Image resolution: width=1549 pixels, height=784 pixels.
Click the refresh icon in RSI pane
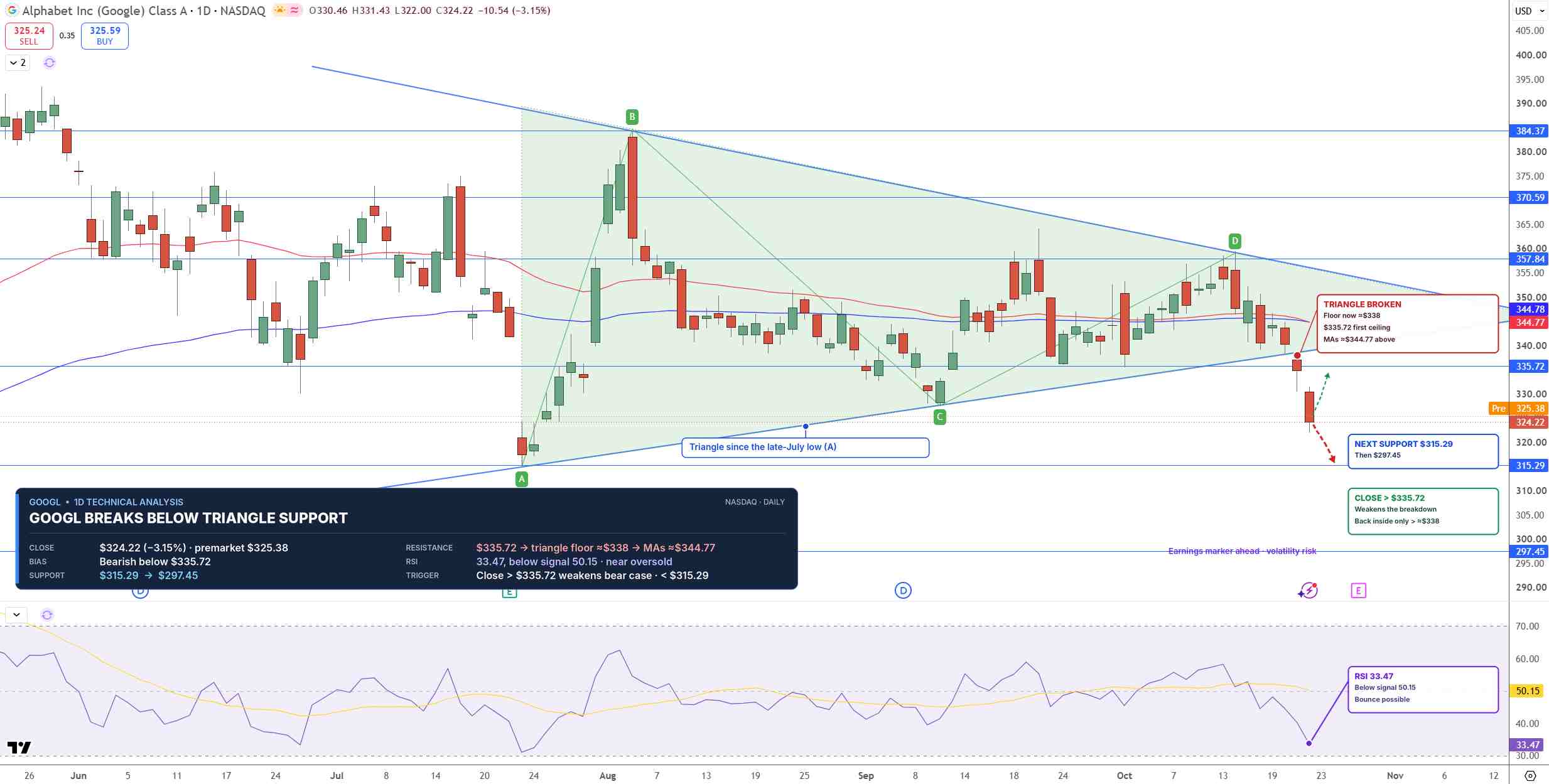click(47, 615)
